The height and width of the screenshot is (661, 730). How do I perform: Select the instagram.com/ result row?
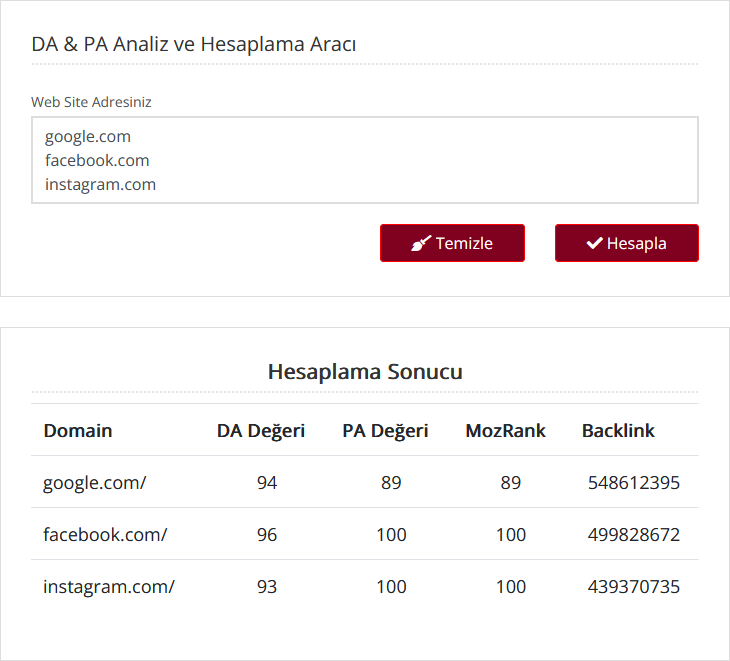click(365, 587)
